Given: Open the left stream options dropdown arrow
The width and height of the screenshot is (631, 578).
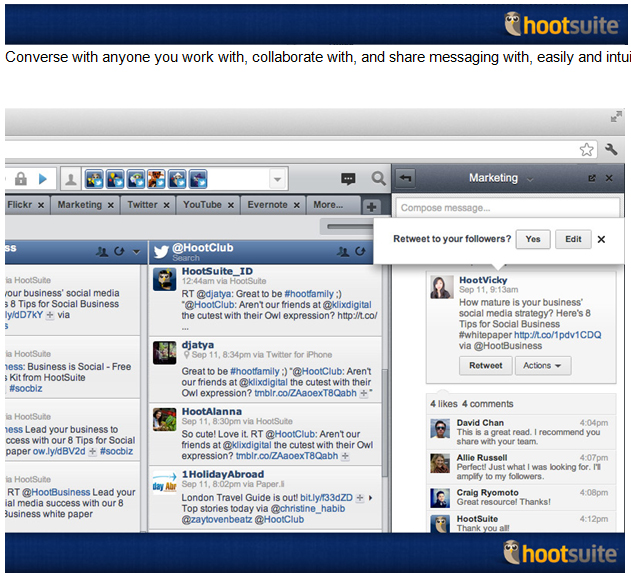Looking at the screenshot, I should coord(136,252).
